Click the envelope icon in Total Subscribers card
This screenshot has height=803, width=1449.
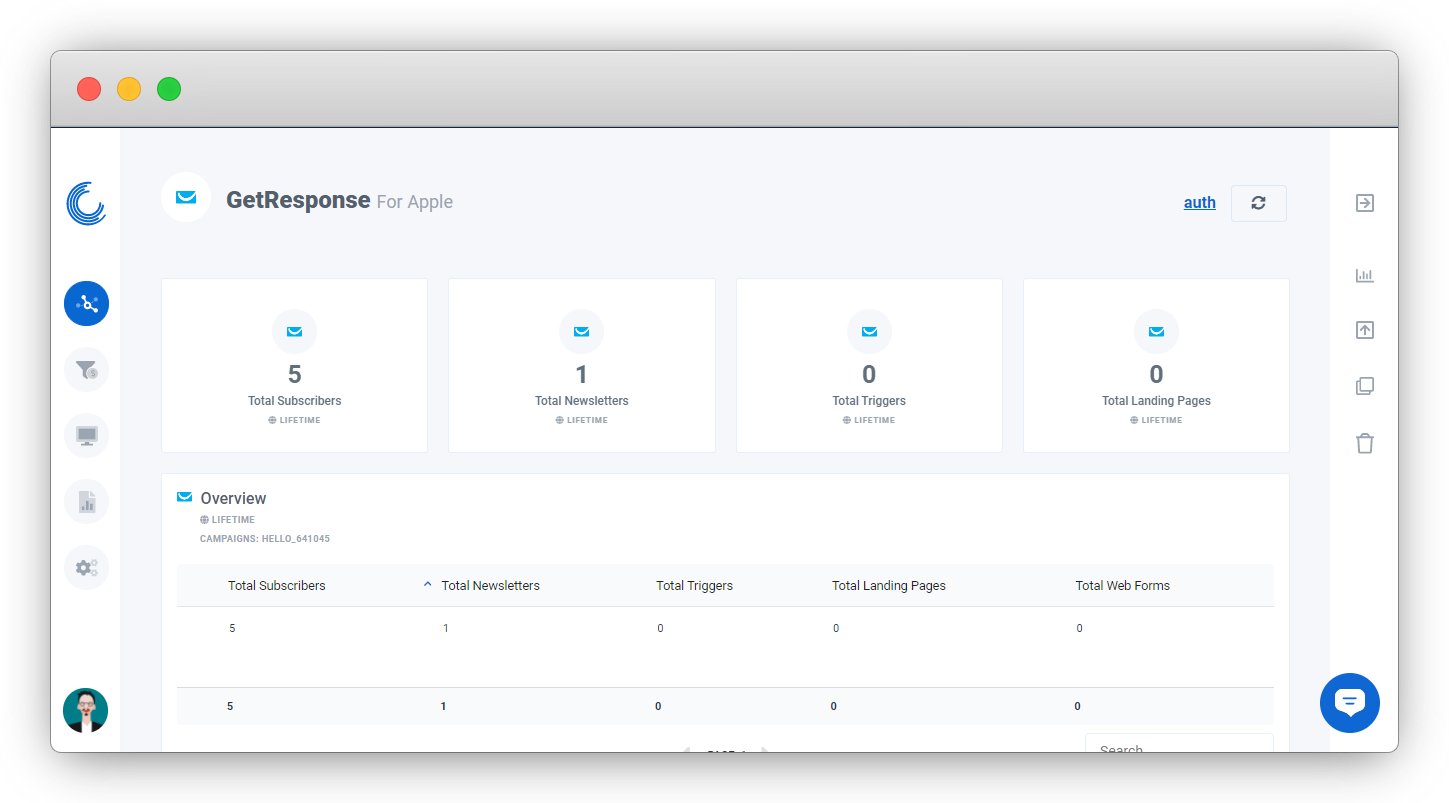294,331
